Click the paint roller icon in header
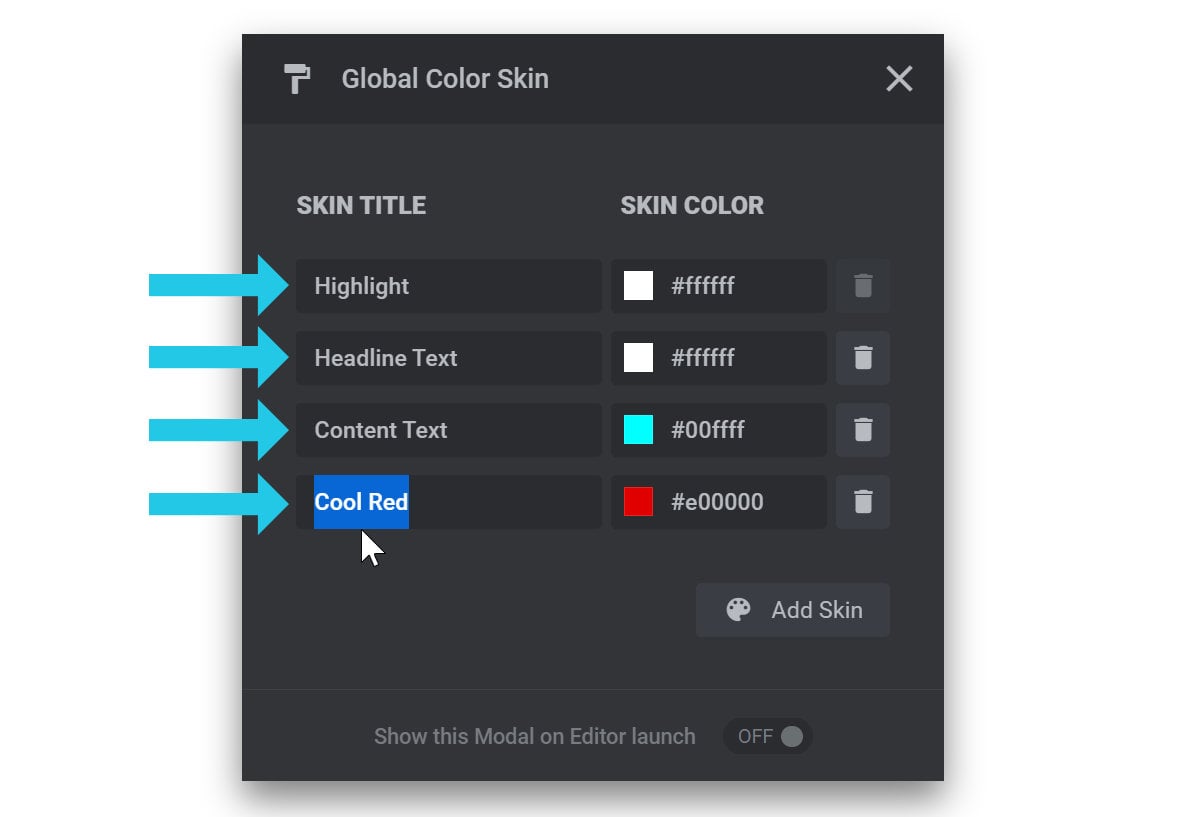This screenshot has height=817, width=1180. tap(297, 79)
